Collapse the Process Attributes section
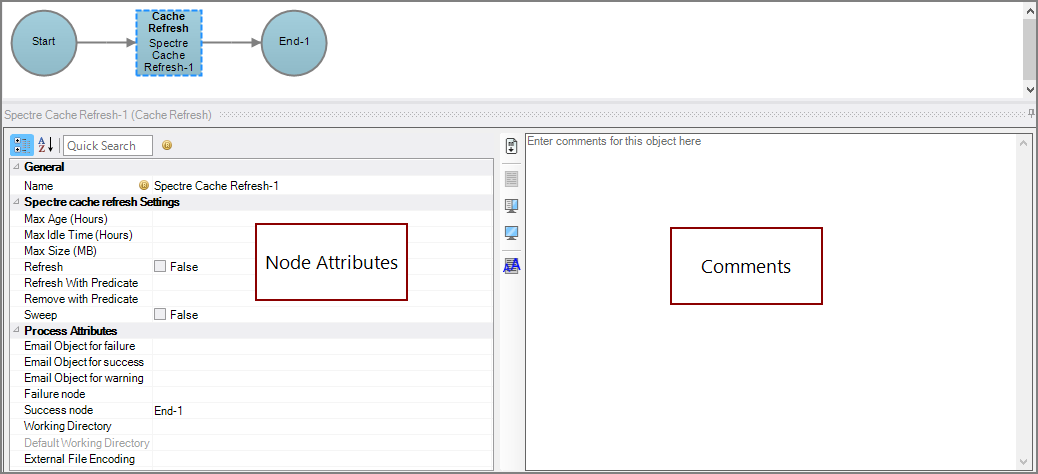 15,330
